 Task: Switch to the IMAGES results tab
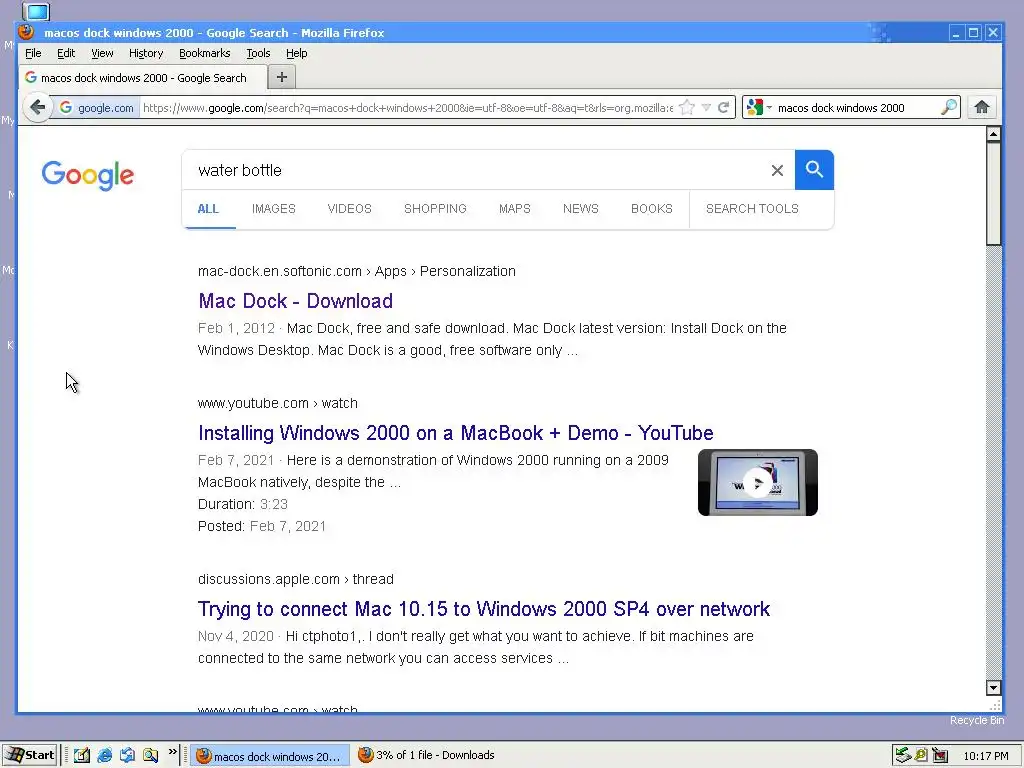[x=274, y=209]
